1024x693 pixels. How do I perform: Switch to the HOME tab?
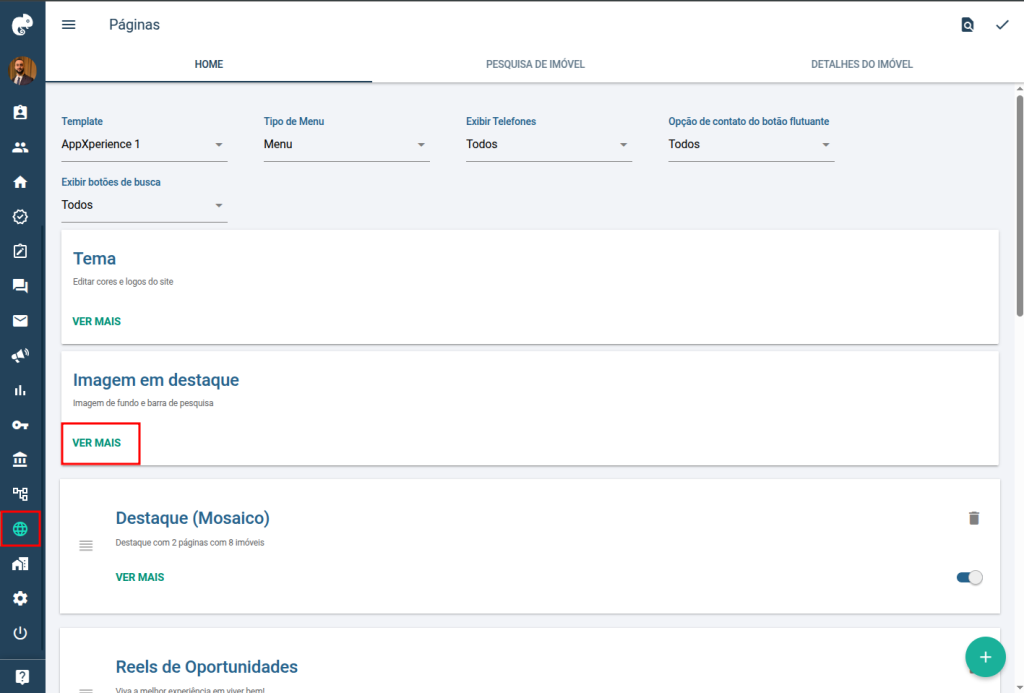click(209, 64)
